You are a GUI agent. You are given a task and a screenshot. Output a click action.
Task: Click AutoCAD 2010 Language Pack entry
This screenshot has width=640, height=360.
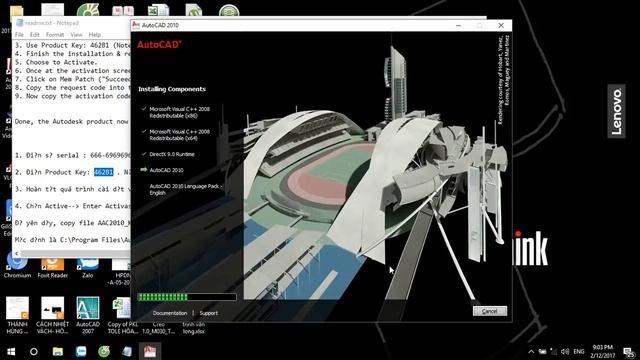coord(186,189)
